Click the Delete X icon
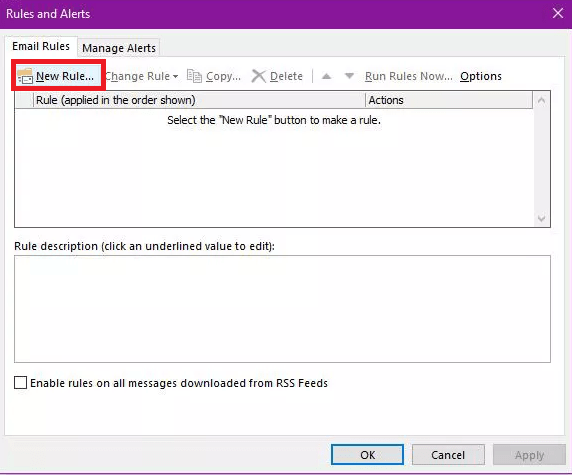Viewport: 572px width, 475px height. point(259,76)
